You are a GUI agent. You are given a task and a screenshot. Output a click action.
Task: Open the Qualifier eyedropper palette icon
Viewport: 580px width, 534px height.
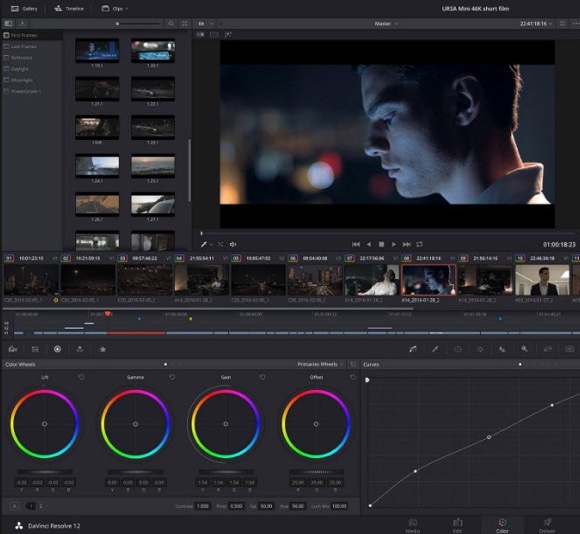tap(435, 349)
